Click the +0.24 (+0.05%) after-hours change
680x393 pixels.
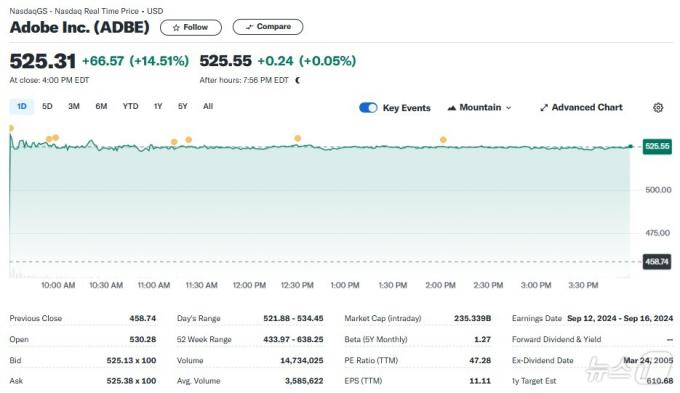point(307,61)
